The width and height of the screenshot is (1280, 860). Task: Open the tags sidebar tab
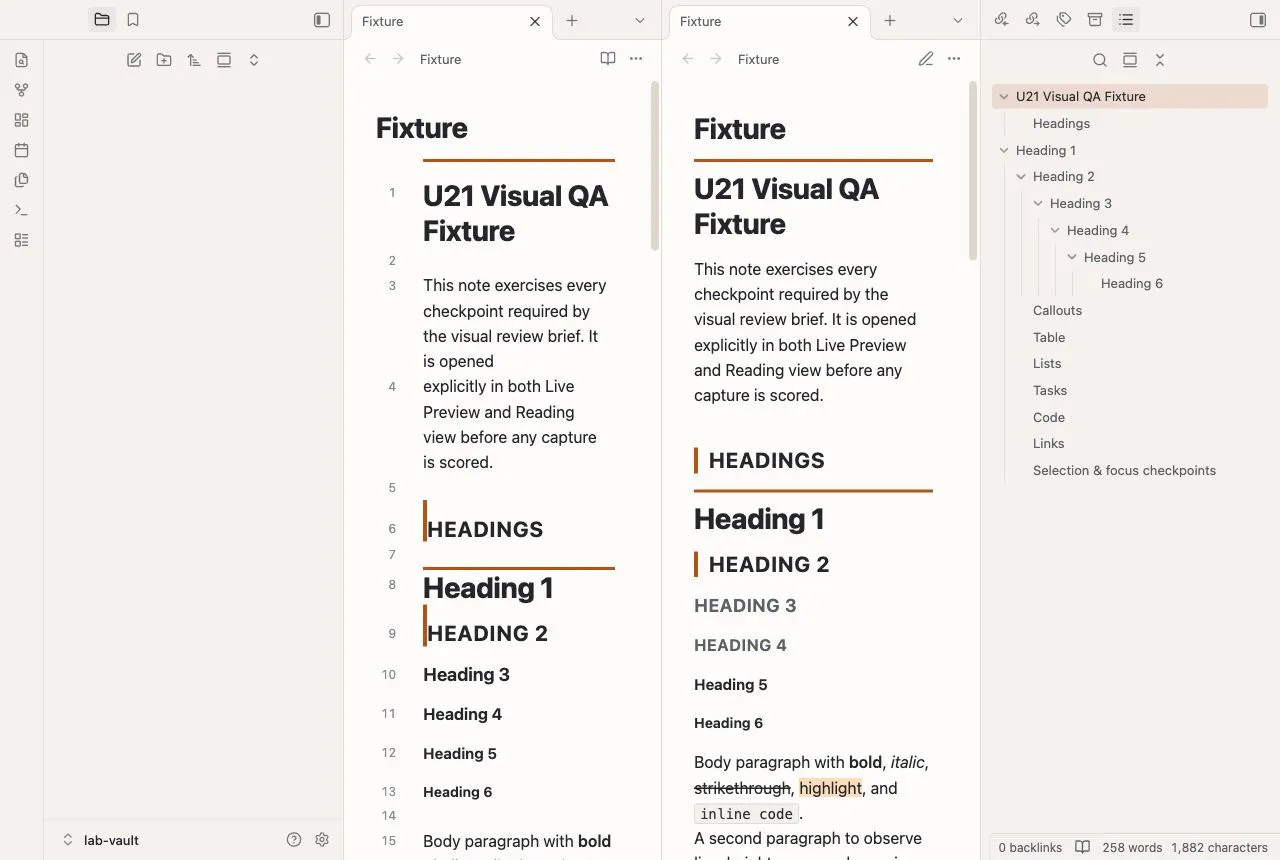coord(1064,20)
